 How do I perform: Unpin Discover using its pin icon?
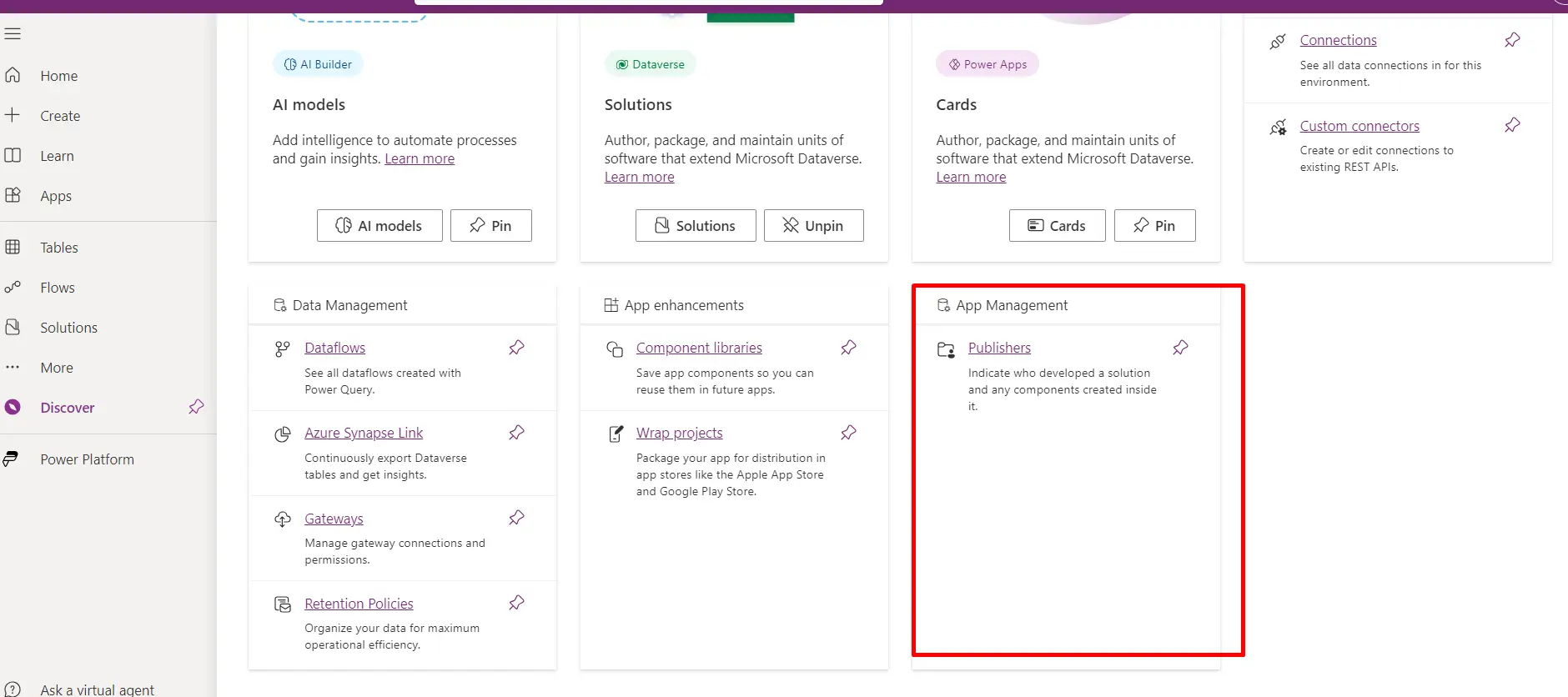click(x=196, y=407)
